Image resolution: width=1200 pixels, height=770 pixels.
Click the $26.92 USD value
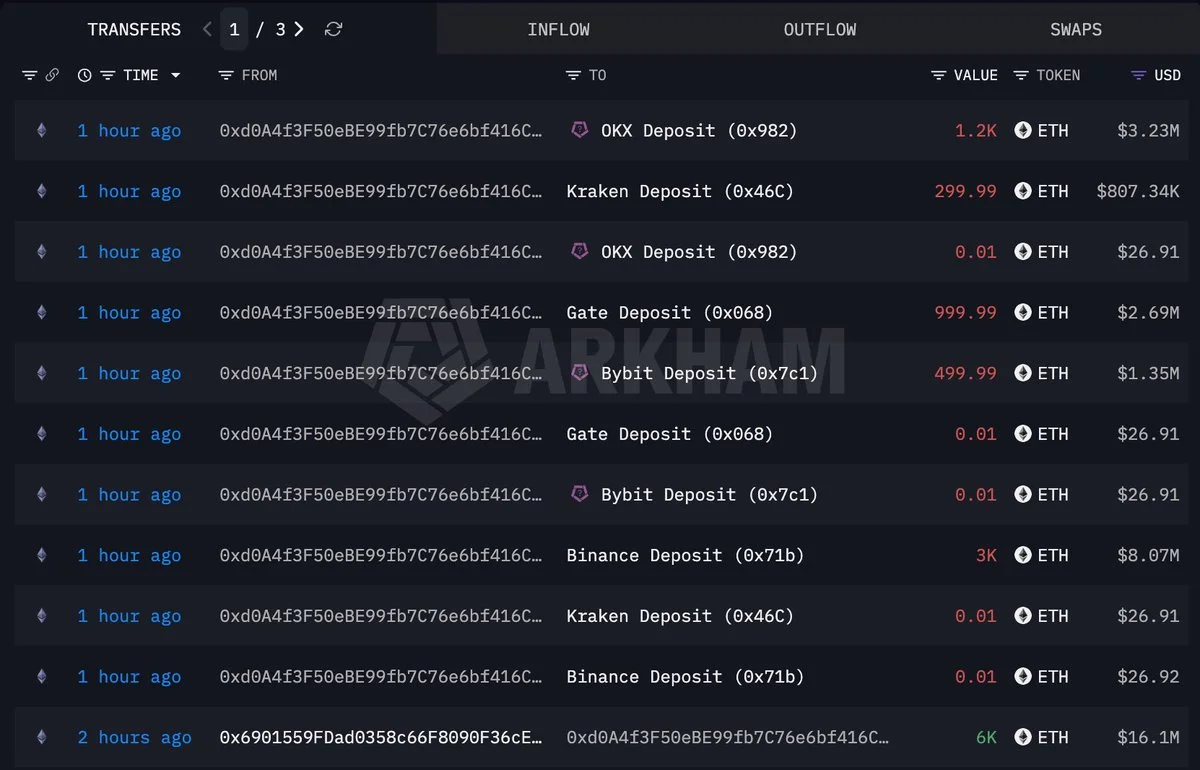pos(1149,677)
